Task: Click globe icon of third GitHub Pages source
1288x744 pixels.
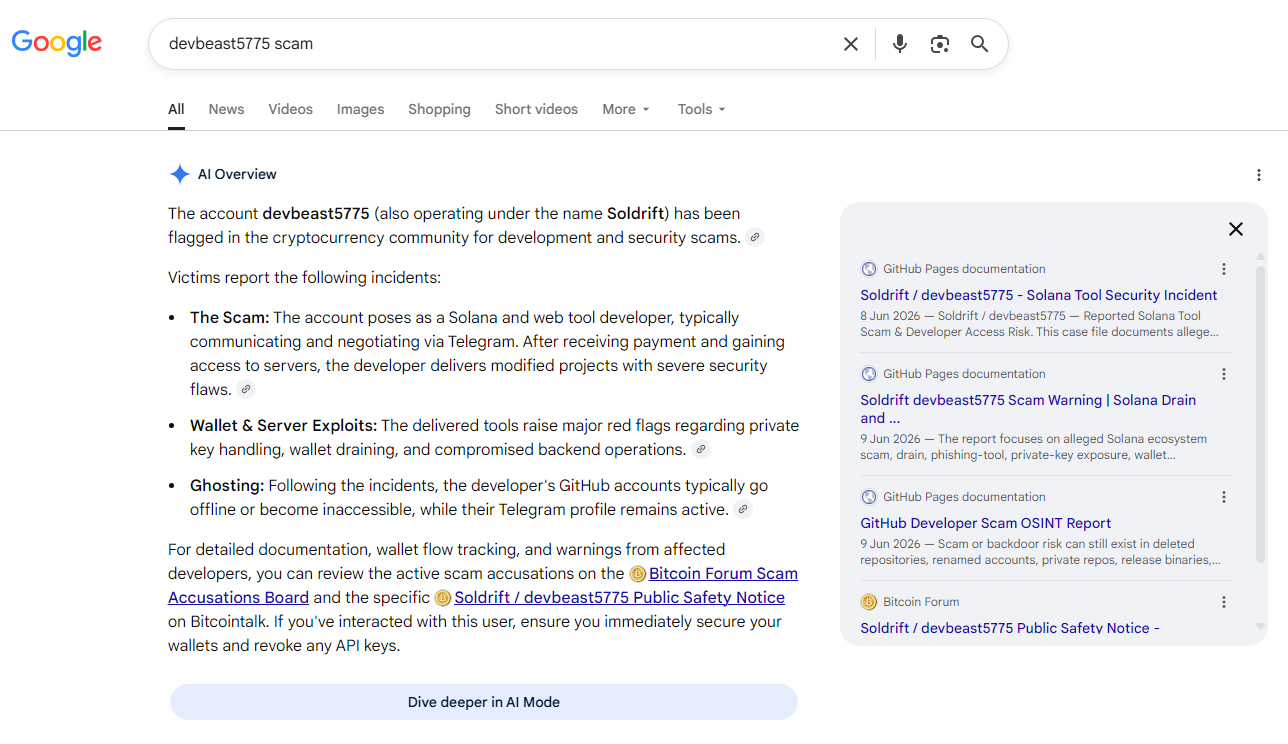Action: [869, 497]
